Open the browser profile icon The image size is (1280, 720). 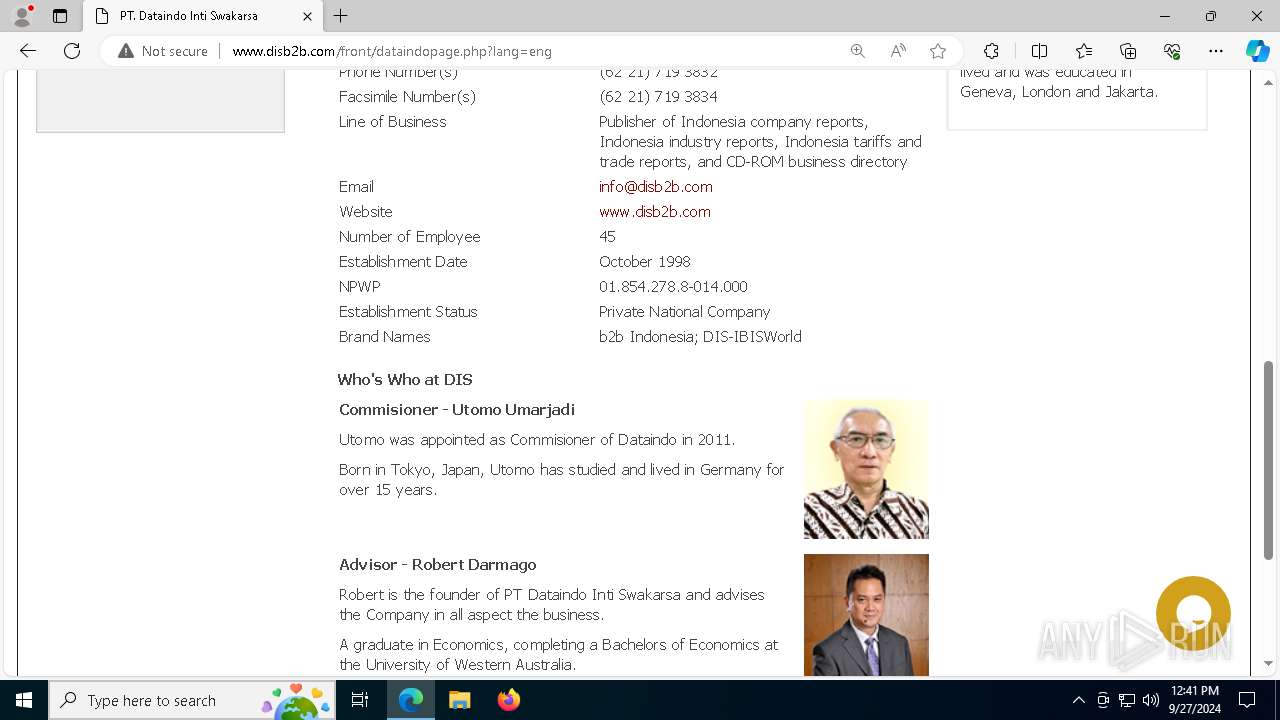(22, 16)
